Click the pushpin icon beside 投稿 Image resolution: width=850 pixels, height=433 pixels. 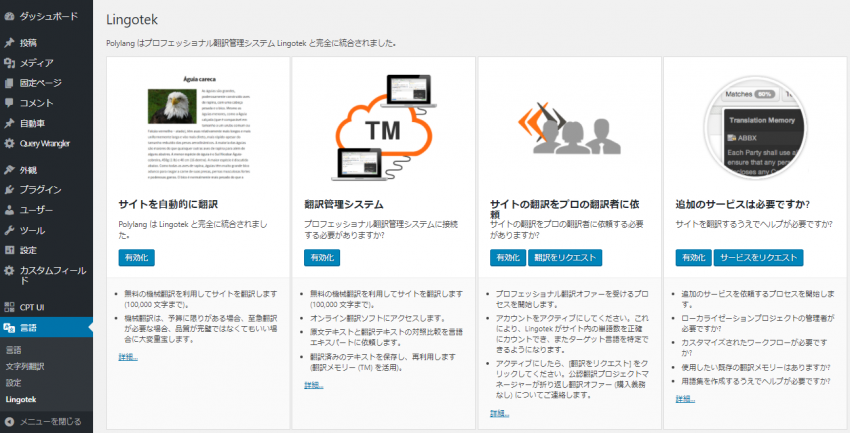9,43
